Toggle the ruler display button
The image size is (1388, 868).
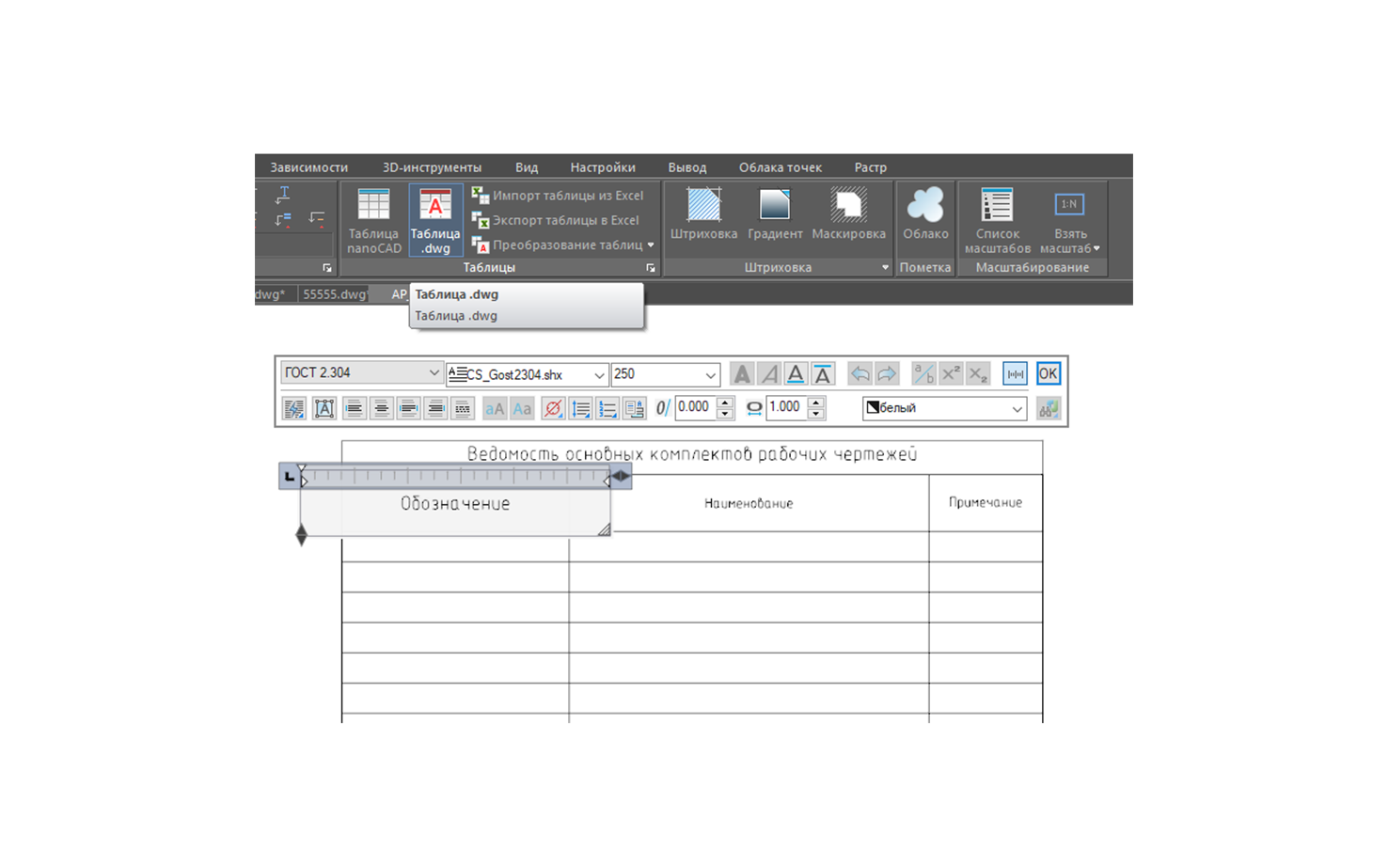click(x=1015, y=374)
